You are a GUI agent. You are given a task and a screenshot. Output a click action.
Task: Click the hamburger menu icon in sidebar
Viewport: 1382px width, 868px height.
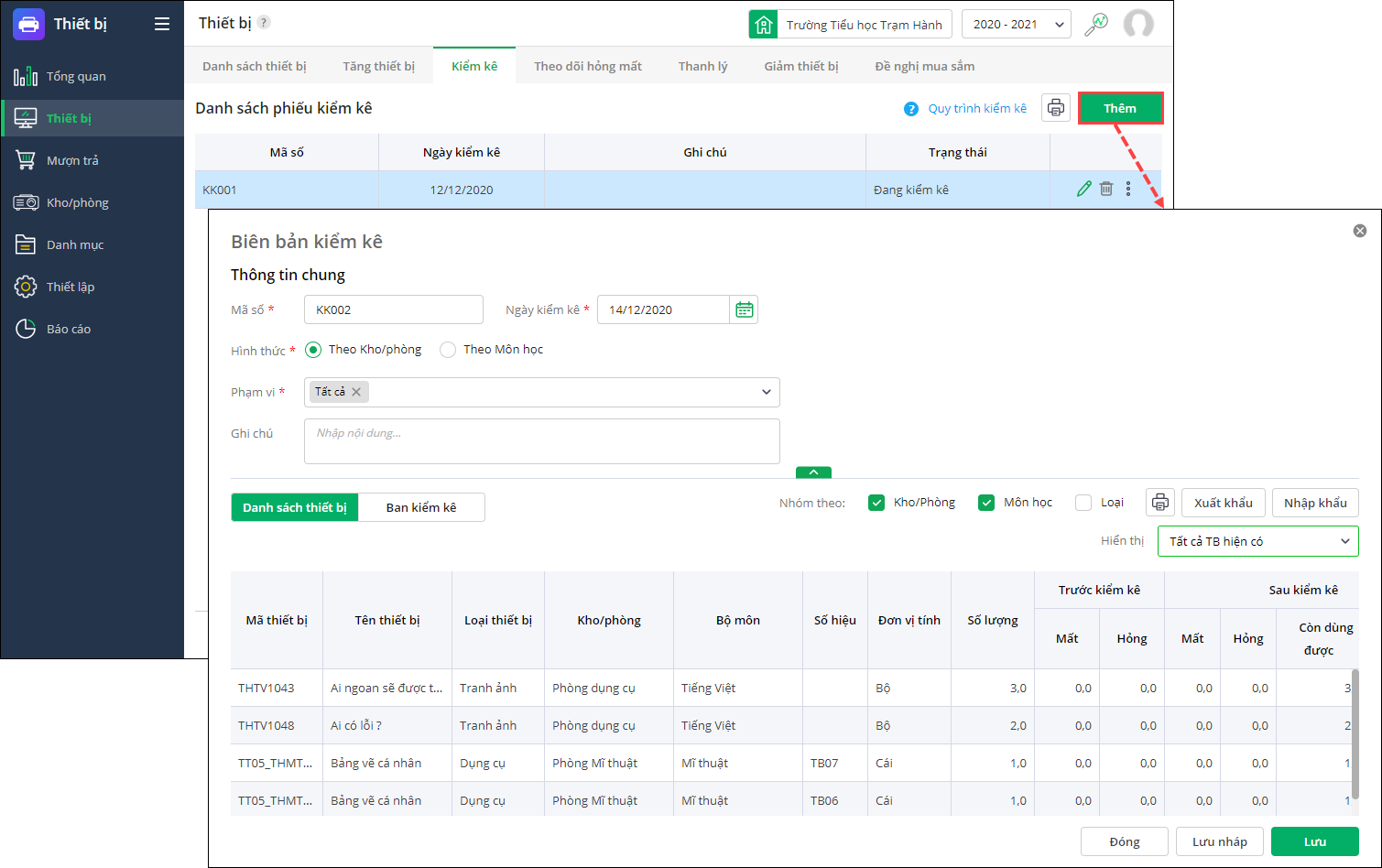[162, 24]
